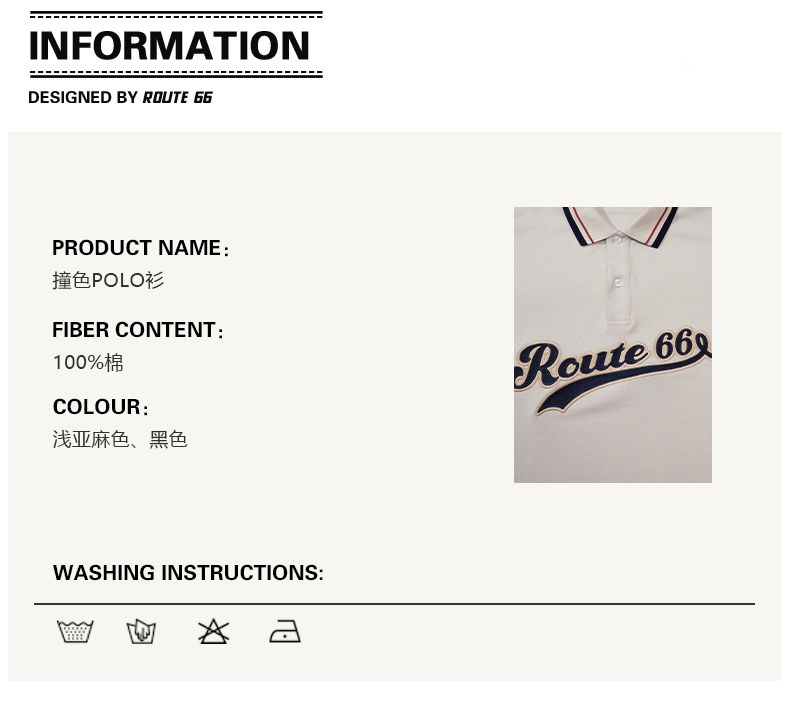Click the WASHING INSTRUCTIONS heading

[188, 573]
